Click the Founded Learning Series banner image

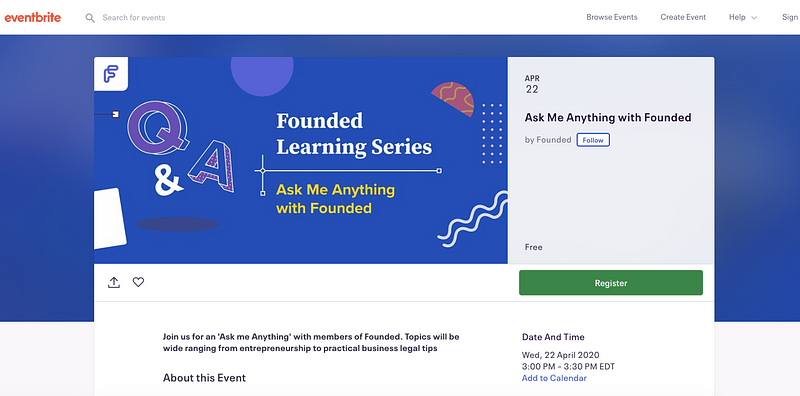click(x=301, y=160)
